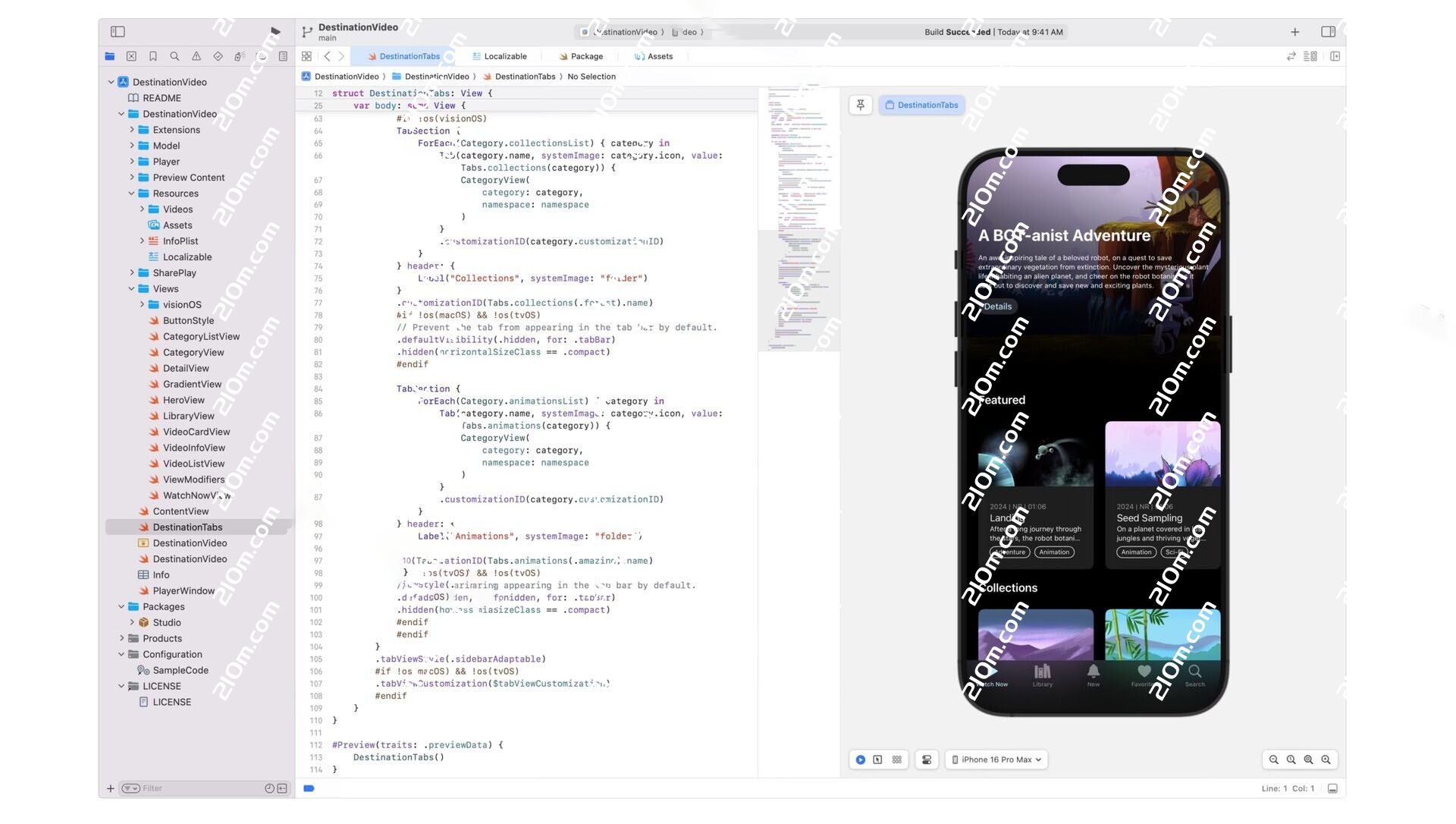
Task: Click Details button in phone preview
Action: pyautogui.click(x=997, y=307)
